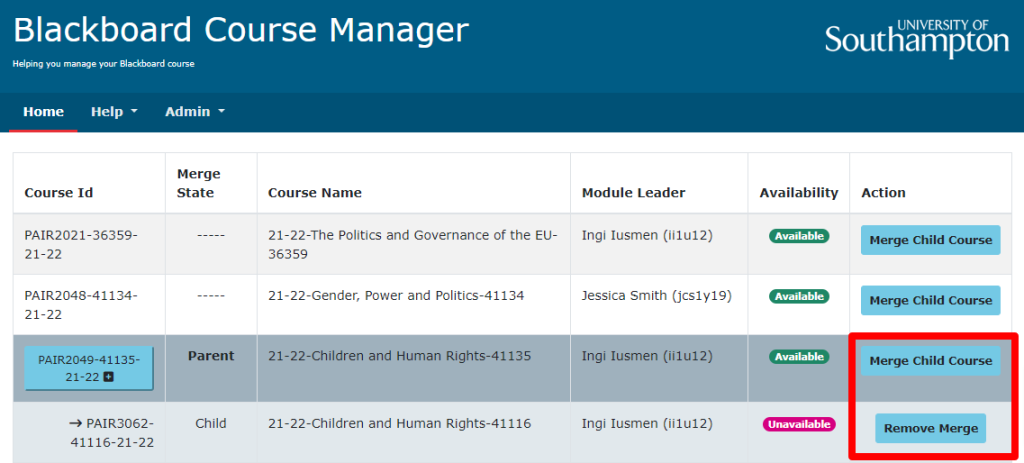Open the Home tab
This screenshot has height=463, width=1024.
(x=43, y=112)
